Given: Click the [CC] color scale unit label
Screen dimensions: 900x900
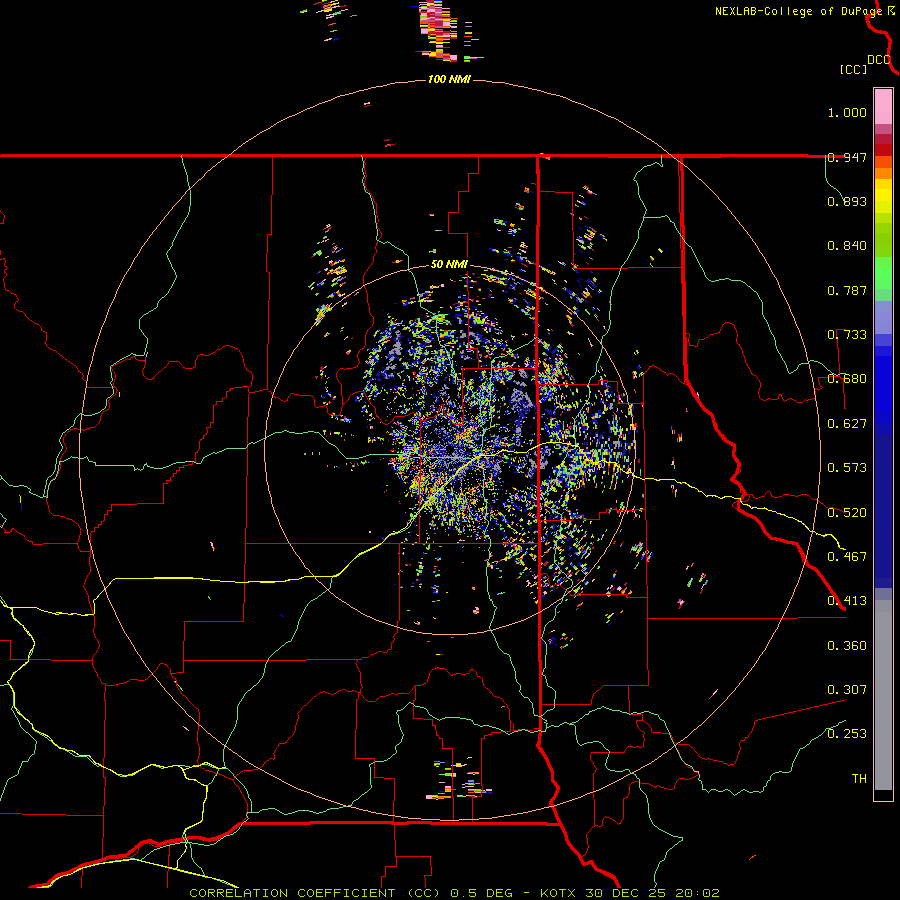Looking at the screenshot, I should (853, 69).
